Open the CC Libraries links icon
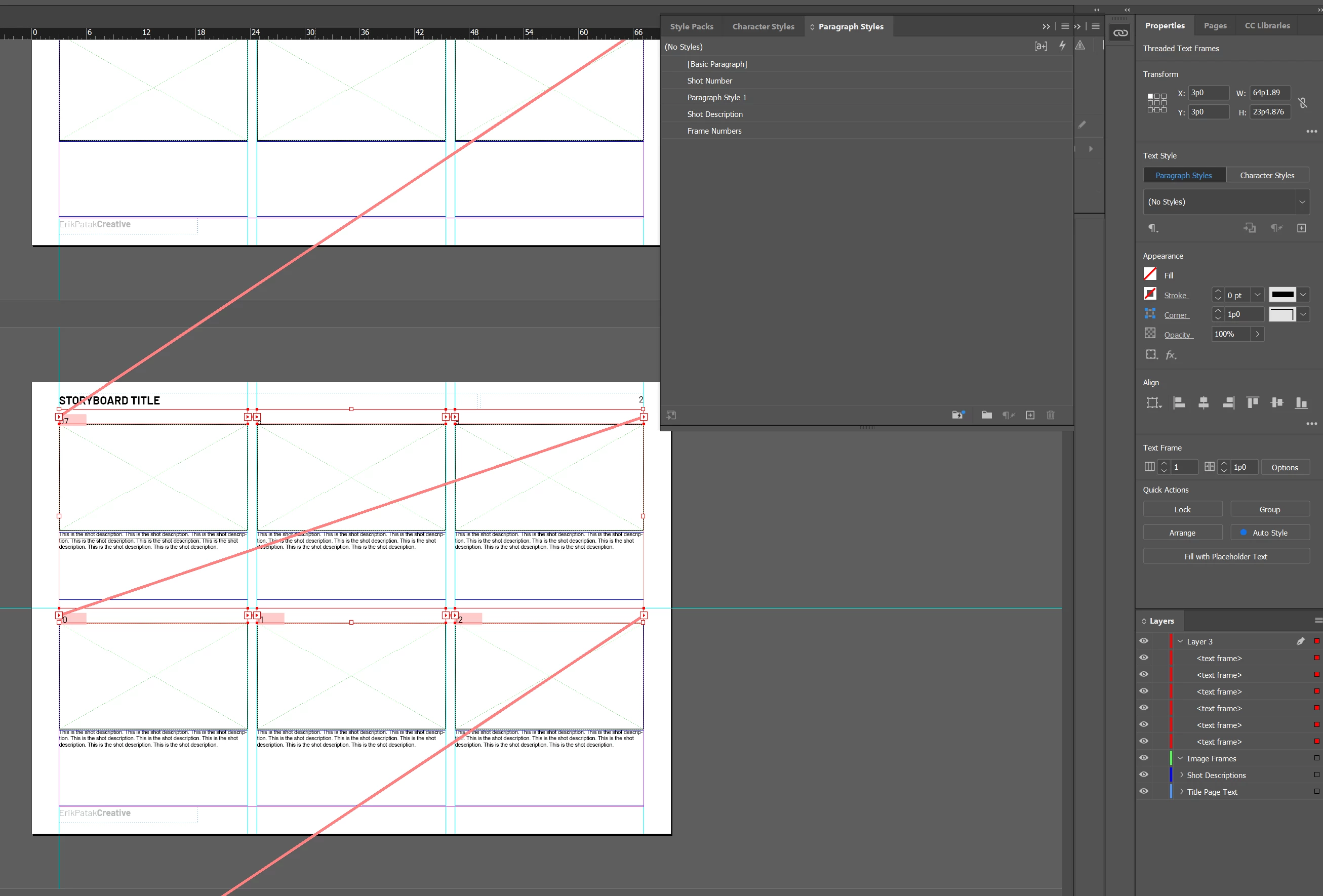 click(x=1120, y=33)
